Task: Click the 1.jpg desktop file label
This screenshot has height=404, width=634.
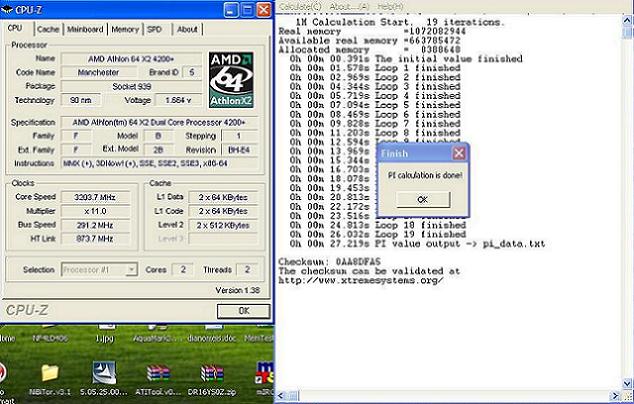Action: (x=105, y=338)
